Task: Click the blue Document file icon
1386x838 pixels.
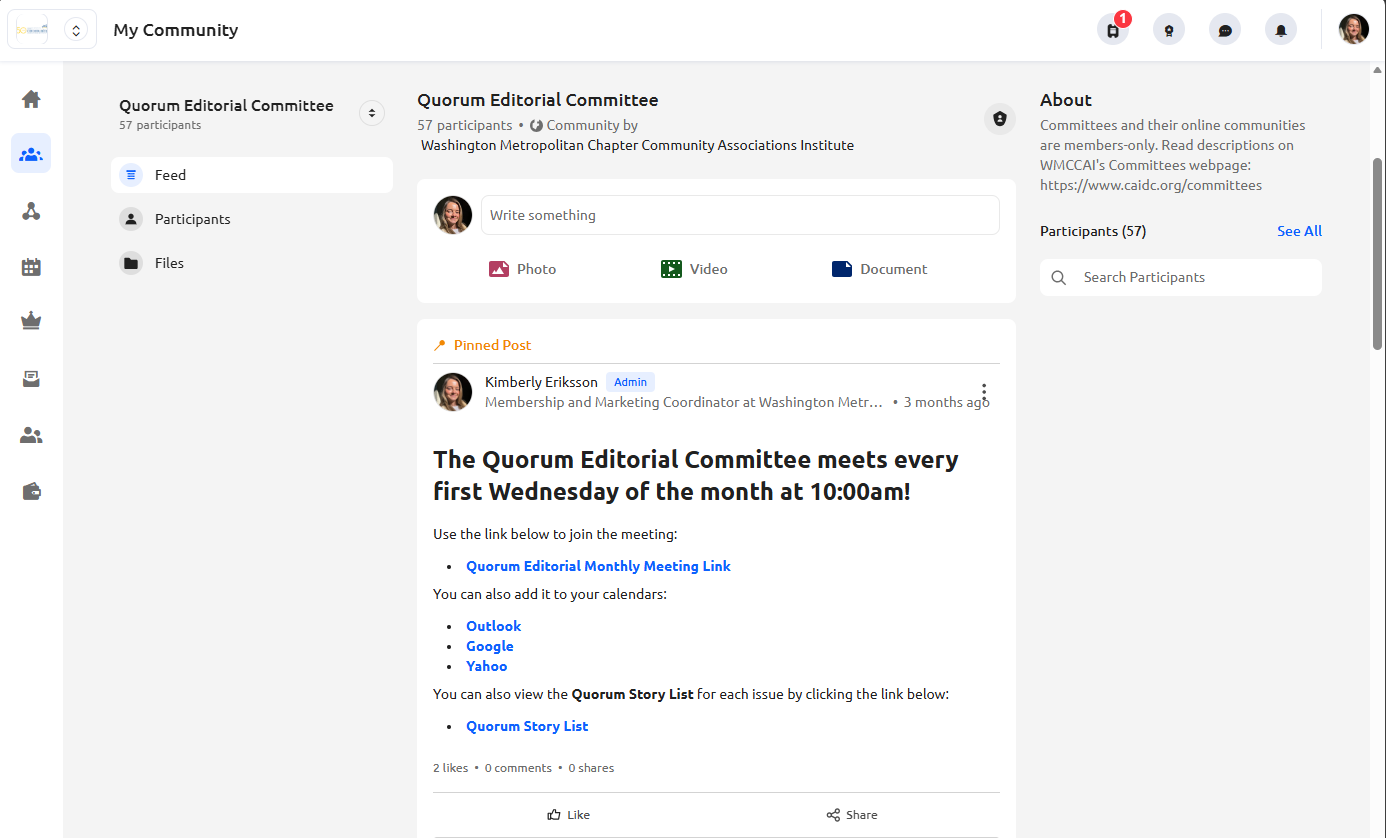Action: 842,269
